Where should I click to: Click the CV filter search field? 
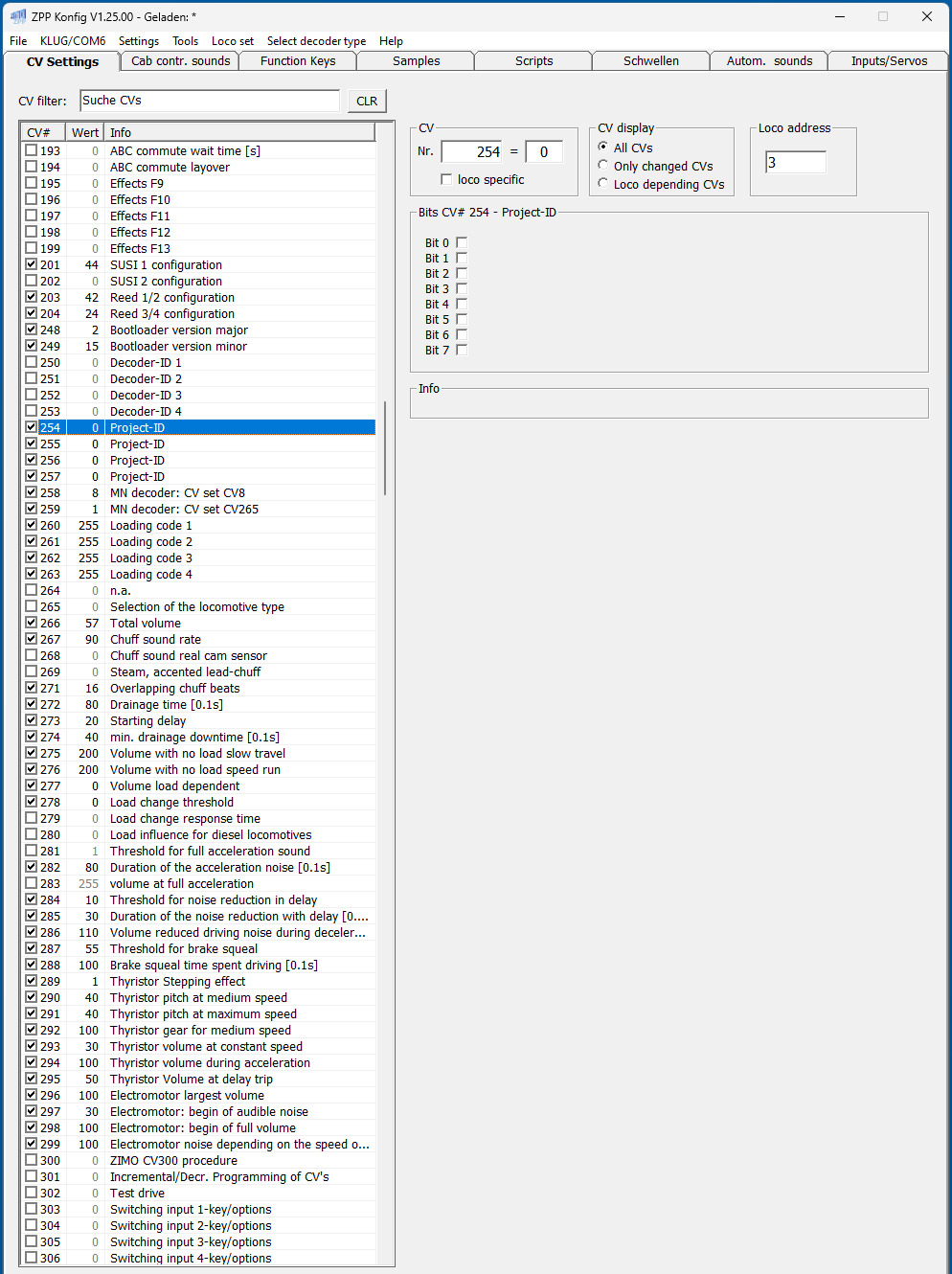(x=210, y=101)
